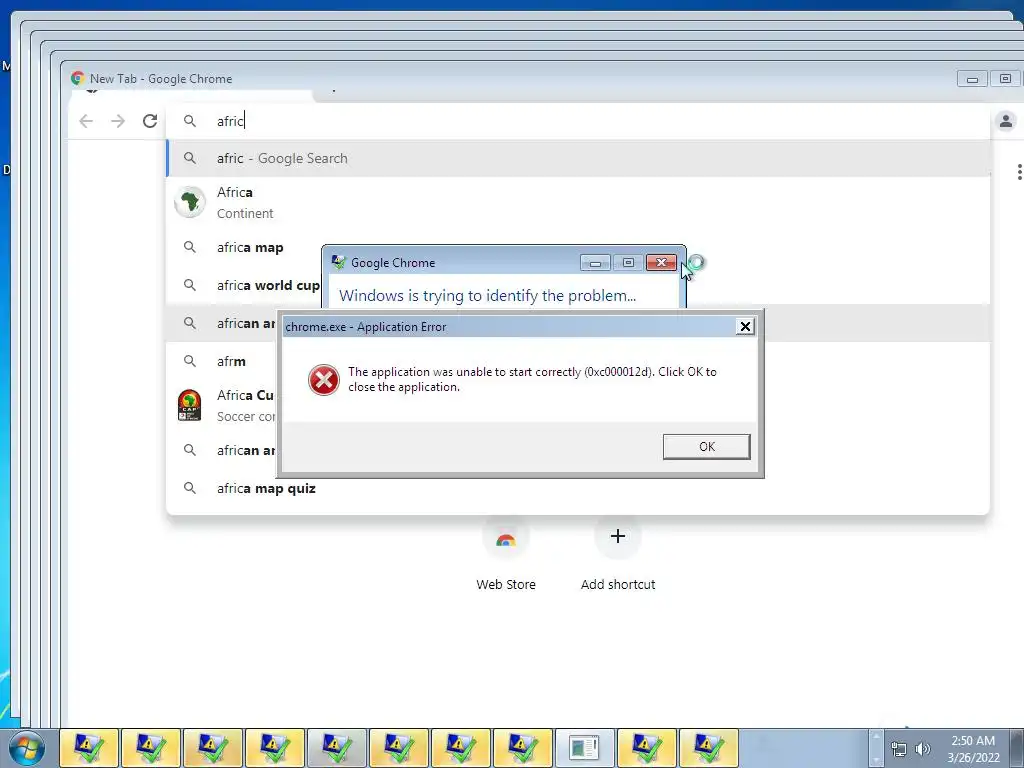Click the search icon in the address bar
Viewport: 1024px width, 768px height.
click(x=189, y=121)
